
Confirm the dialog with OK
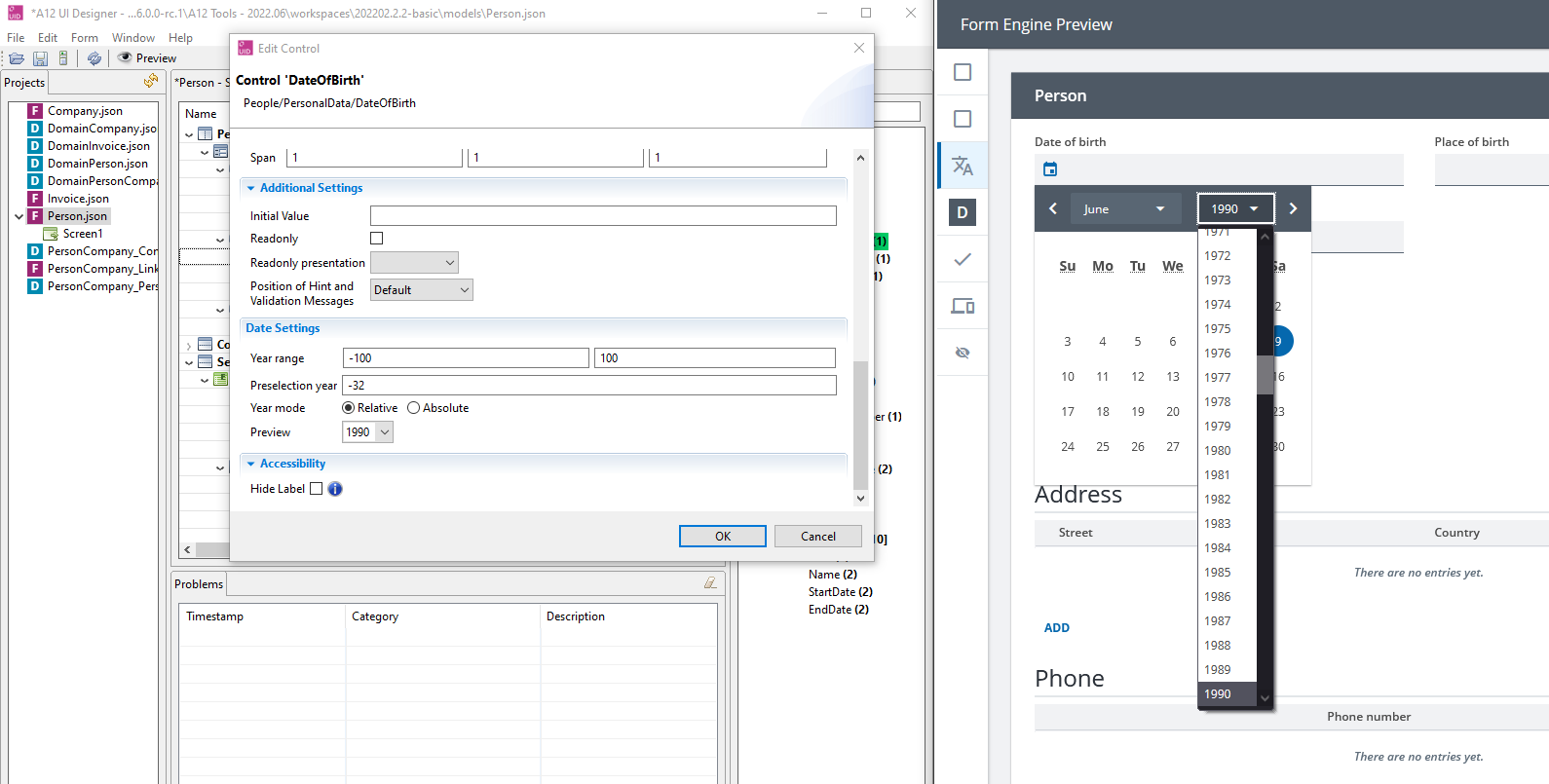[x=723, y=537]
